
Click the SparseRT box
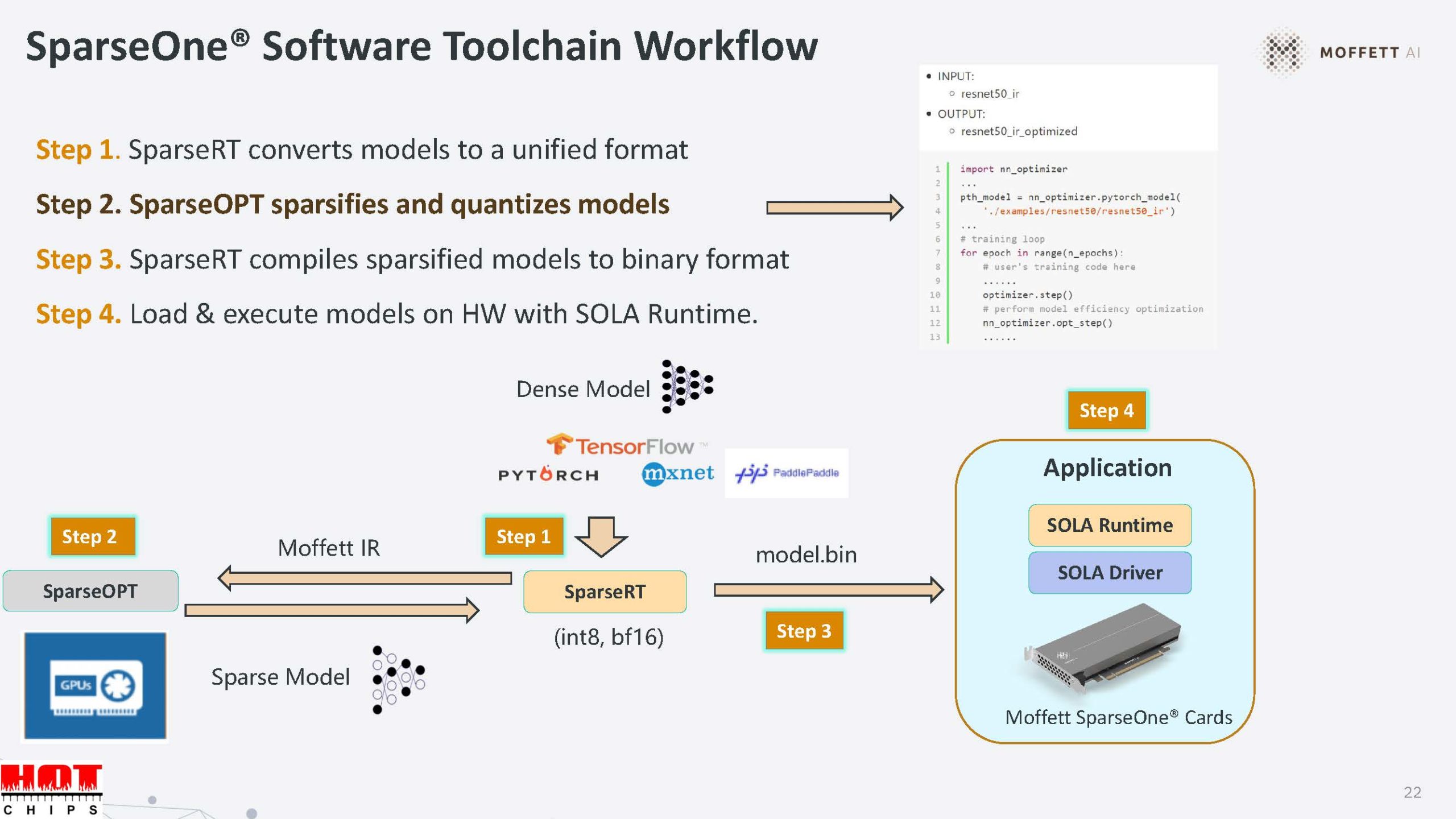605,591
